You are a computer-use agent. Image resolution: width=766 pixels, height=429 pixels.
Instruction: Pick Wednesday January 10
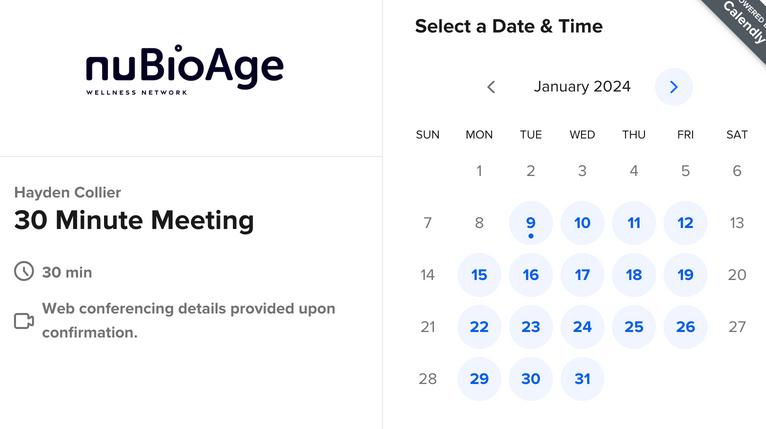(x=582, y=223)
